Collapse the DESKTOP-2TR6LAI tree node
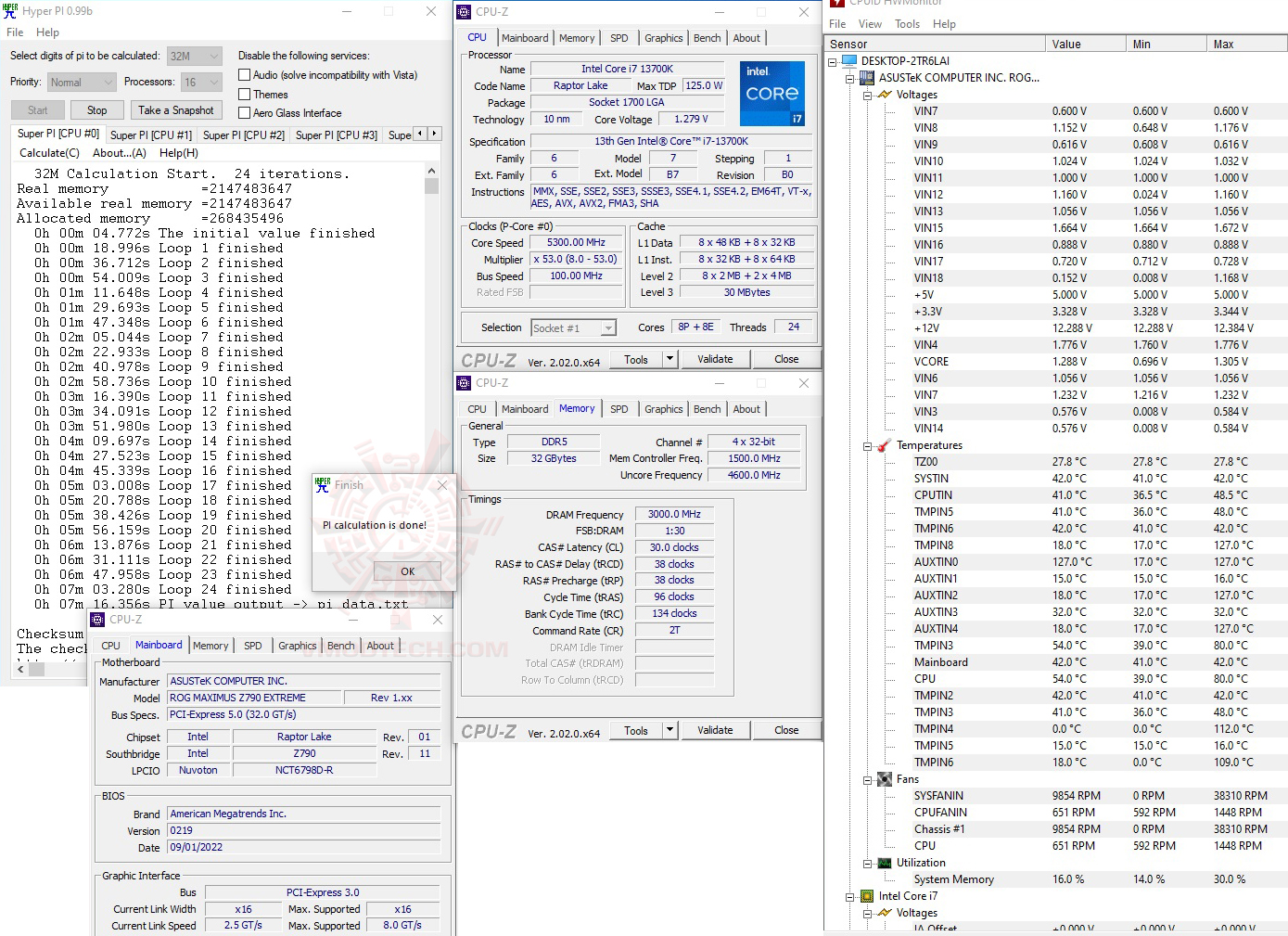The width and height of the screenshot is (1288, 936). click(833, 62)
